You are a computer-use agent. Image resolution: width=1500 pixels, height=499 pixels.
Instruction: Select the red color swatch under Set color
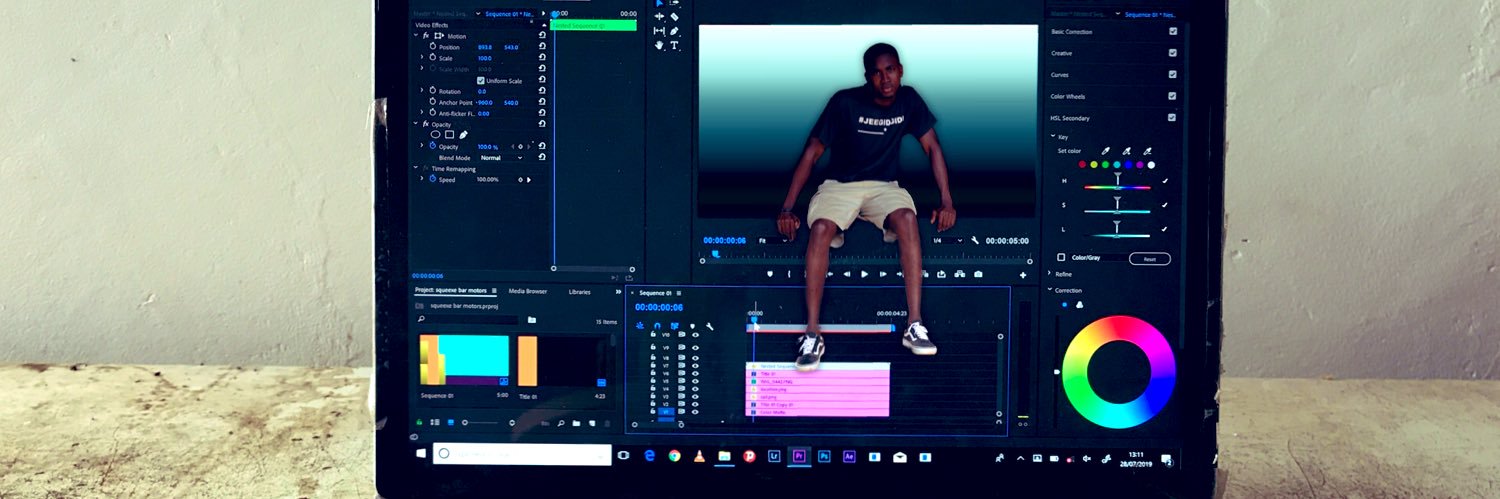[x=1082, y=165]
